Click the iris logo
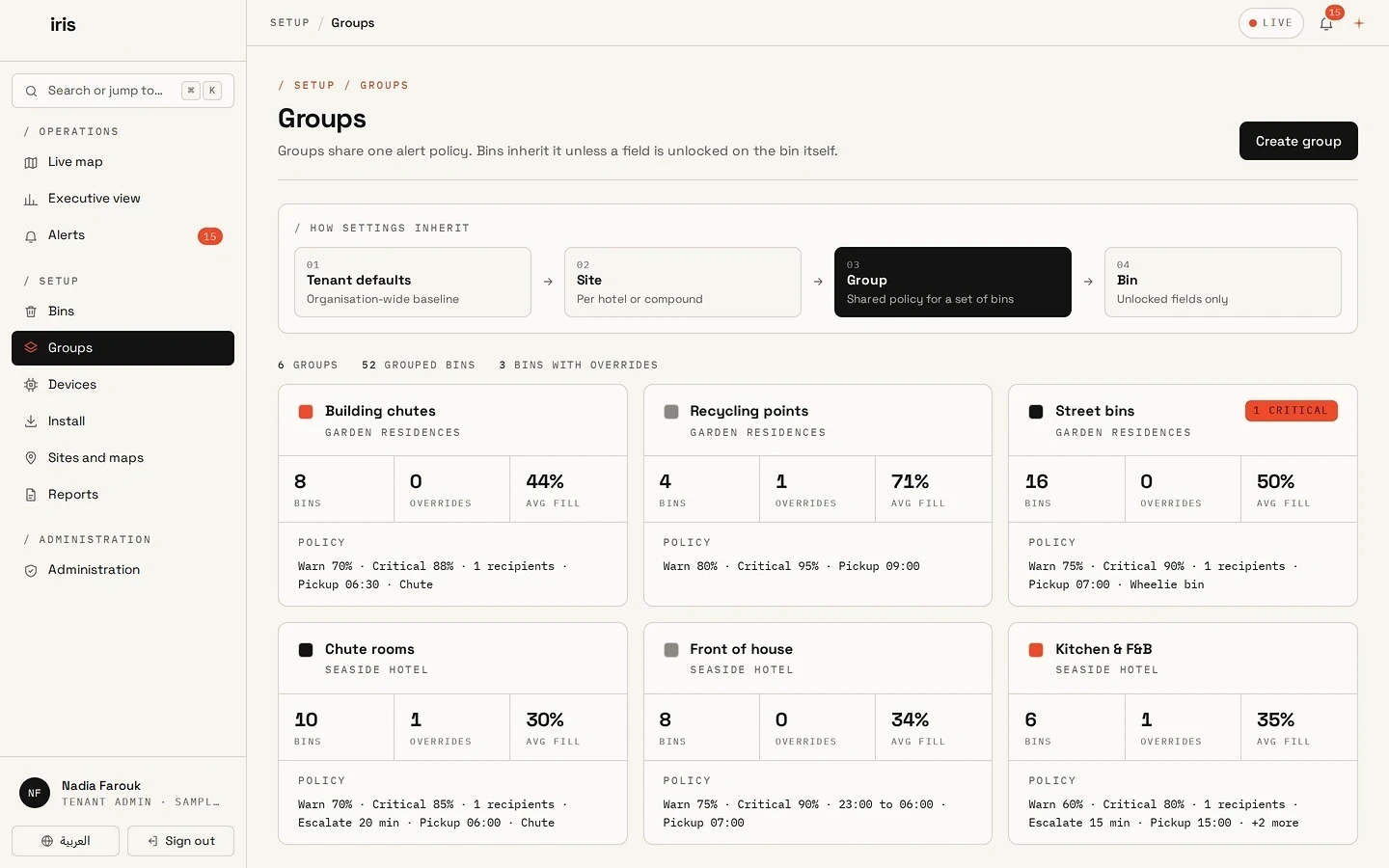Screen dimensions: 1389x868 63,25
